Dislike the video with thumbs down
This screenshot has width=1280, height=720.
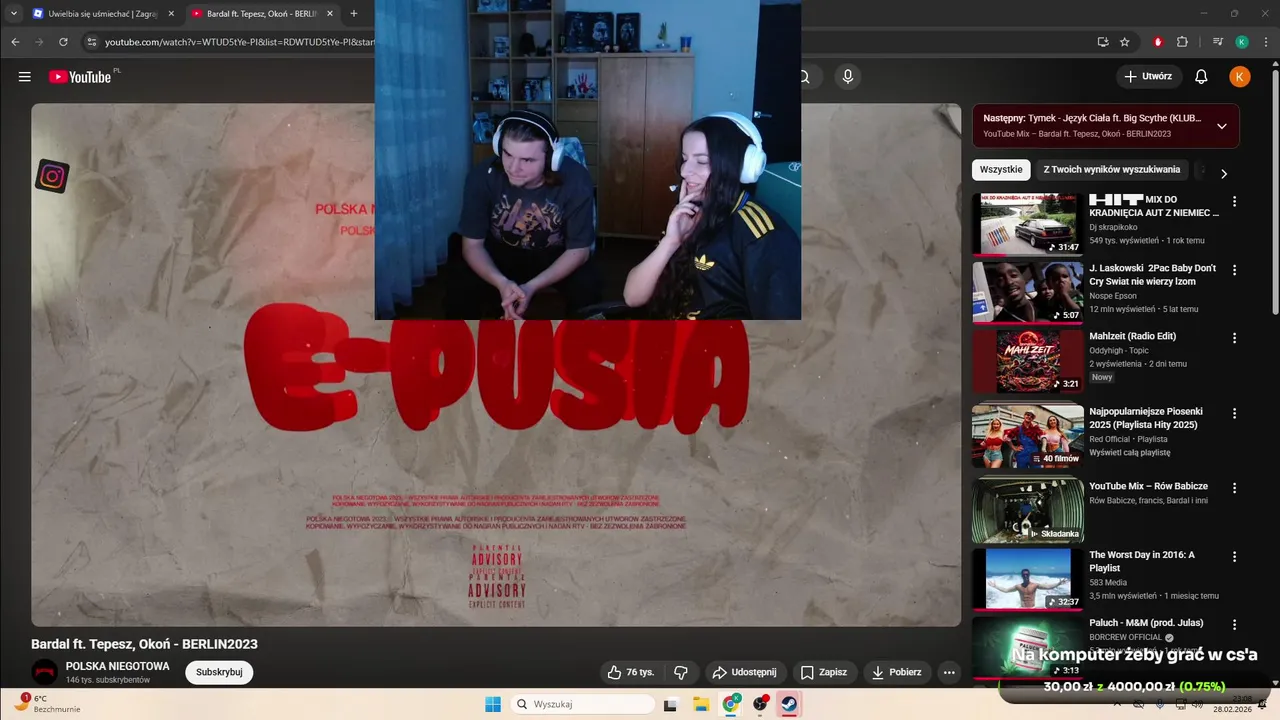click(681, 672)
